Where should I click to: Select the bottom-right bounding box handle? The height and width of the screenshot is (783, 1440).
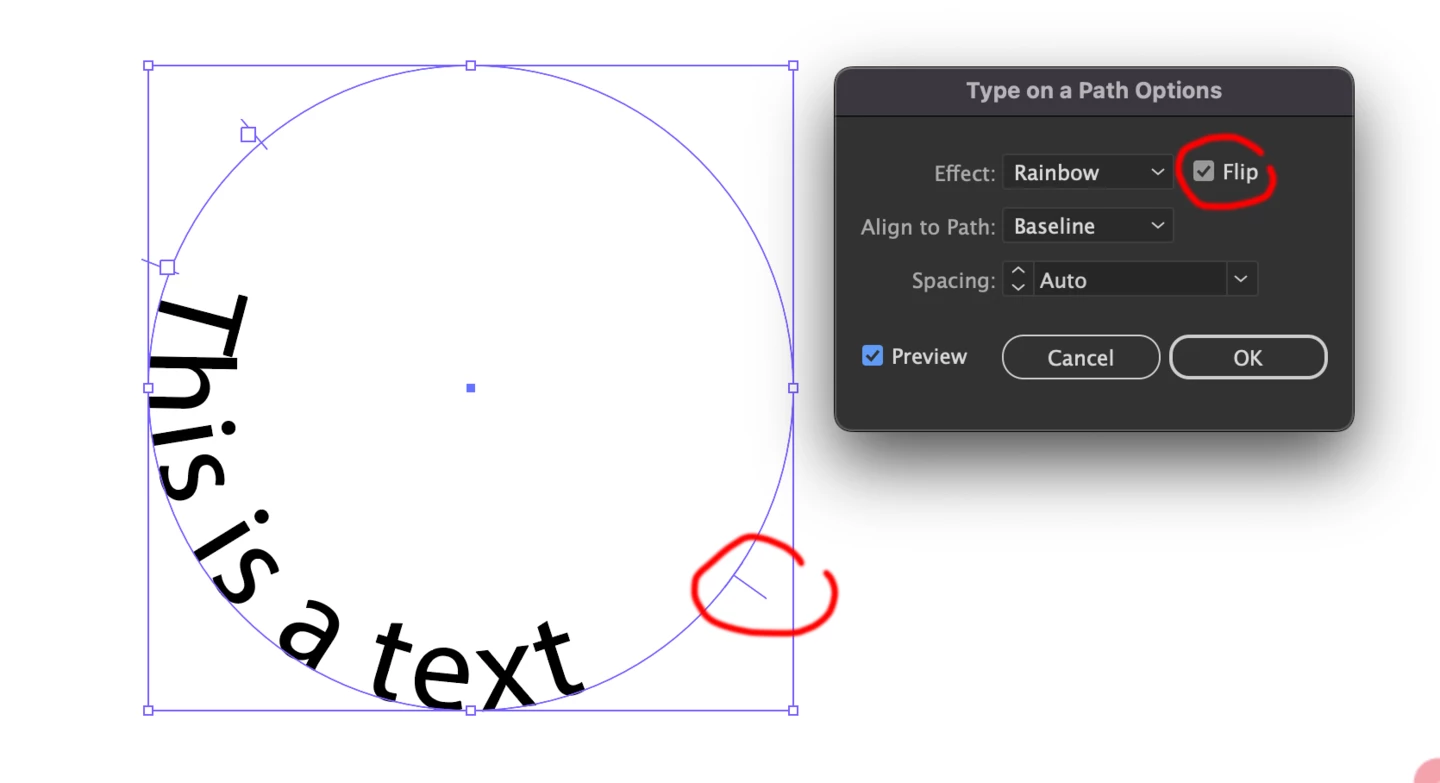click(793, 710)
